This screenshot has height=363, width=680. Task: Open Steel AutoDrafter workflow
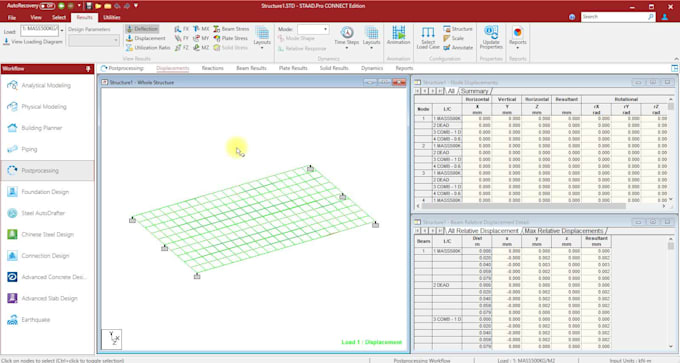click(x=47, y=213)
